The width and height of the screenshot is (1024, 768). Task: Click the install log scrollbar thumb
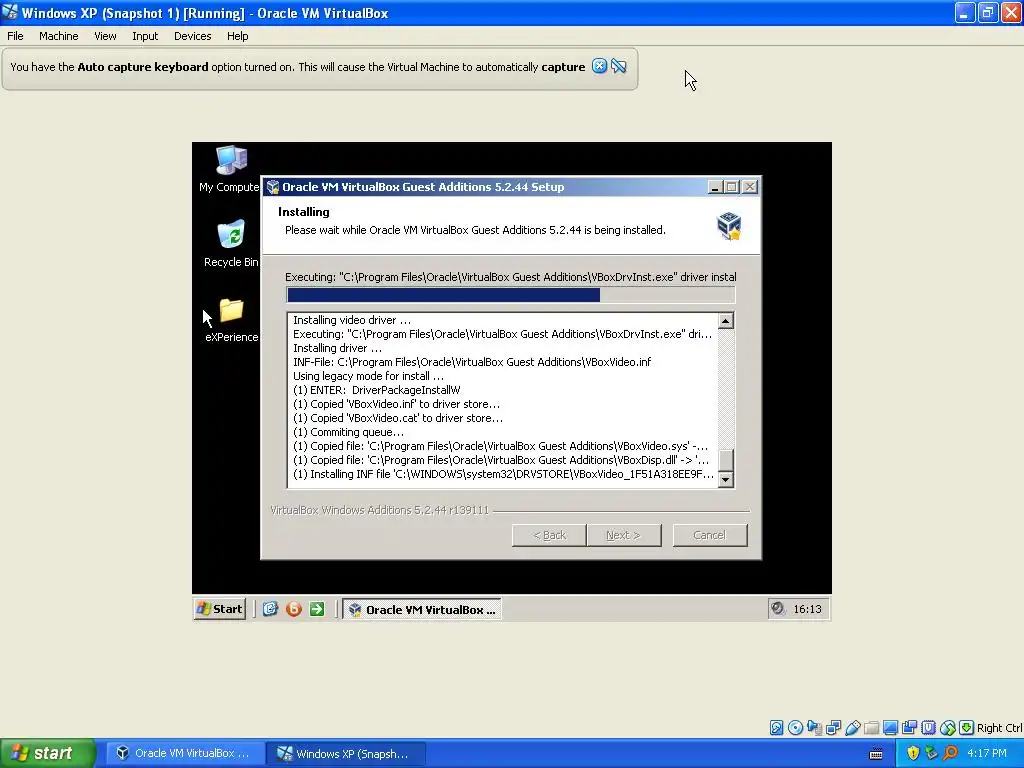pyautogui.click(x=726, y=460)
